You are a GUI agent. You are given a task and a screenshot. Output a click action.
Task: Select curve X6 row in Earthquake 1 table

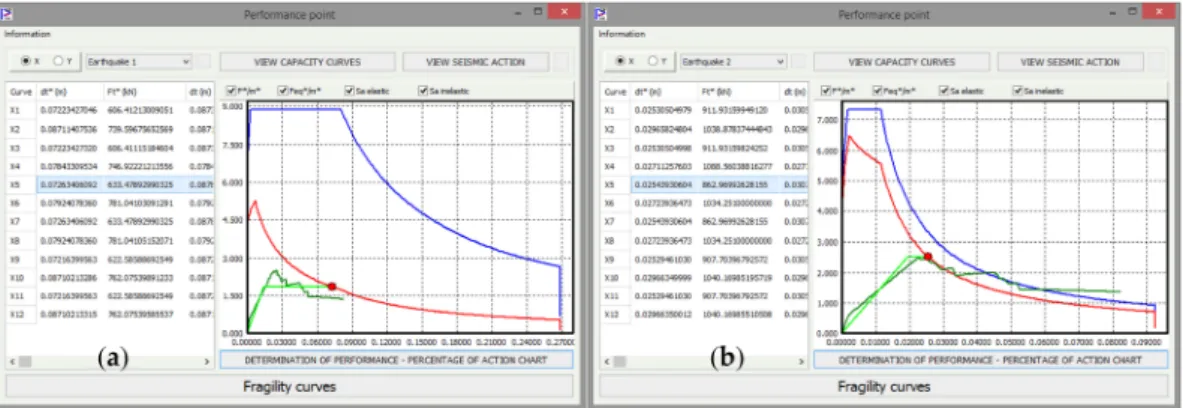tap(110, 203)
